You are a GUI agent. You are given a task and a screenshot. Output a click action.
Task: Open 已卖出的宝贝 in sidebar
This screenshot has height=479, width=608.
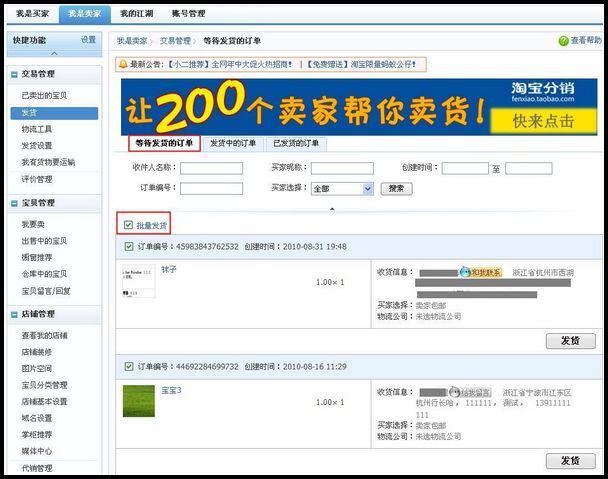click(44, 95)
